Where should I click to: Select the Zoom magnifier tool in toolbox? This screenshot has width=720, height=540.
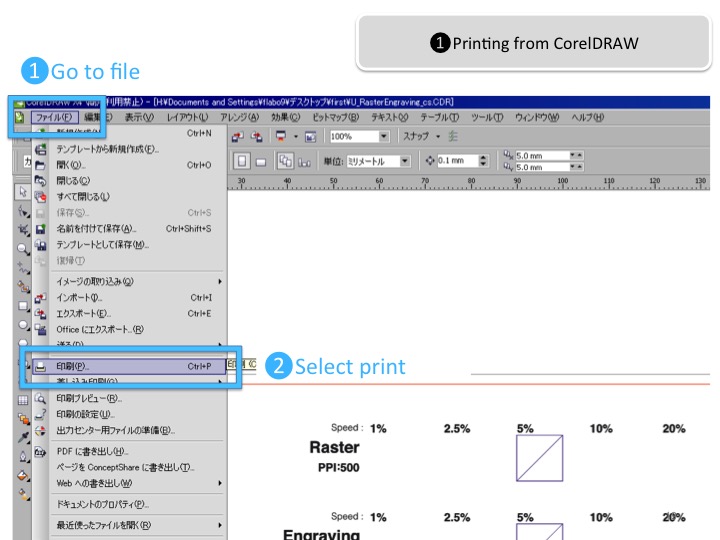[x=22, y=249]
